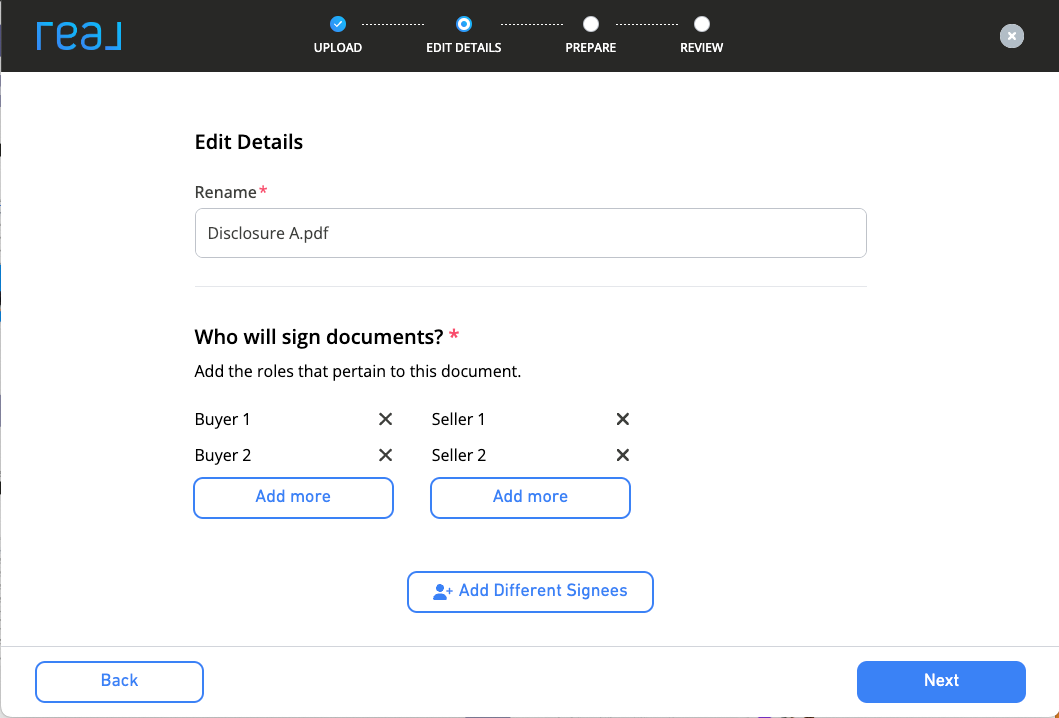Add more sellers

tap(531, 498)
